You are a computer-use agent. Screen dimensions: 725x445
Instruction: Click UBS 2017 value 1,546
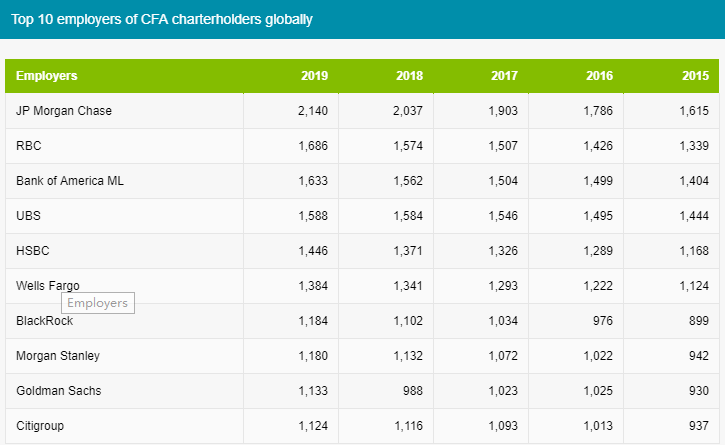click(x=503, y=216)
